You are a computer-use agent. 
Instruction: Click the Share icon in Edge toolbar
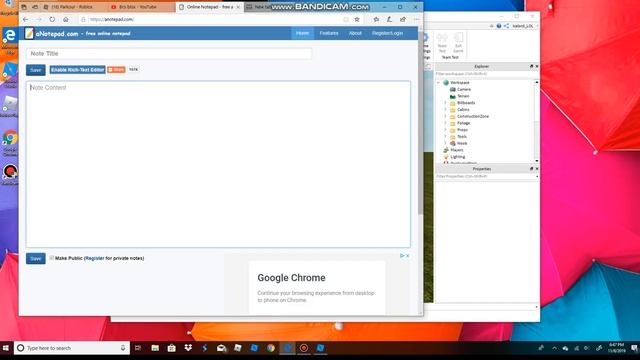click(x=403, y=19)
